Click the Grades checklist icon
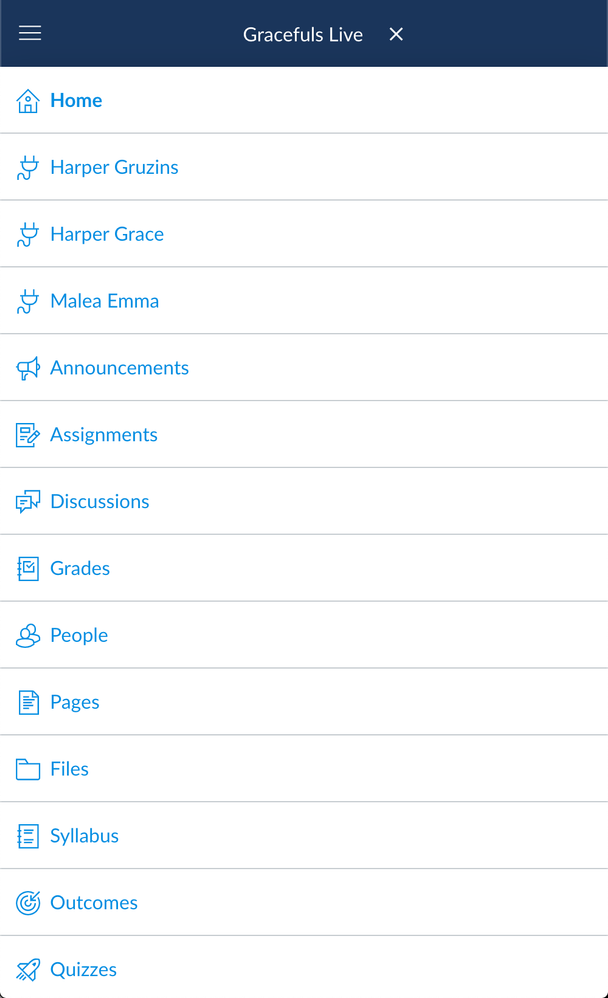 [x=27, y=568]
